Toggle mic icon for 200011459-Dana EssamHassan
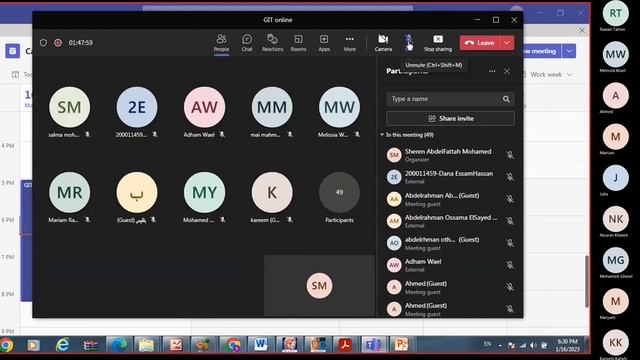 coord(510,177)
